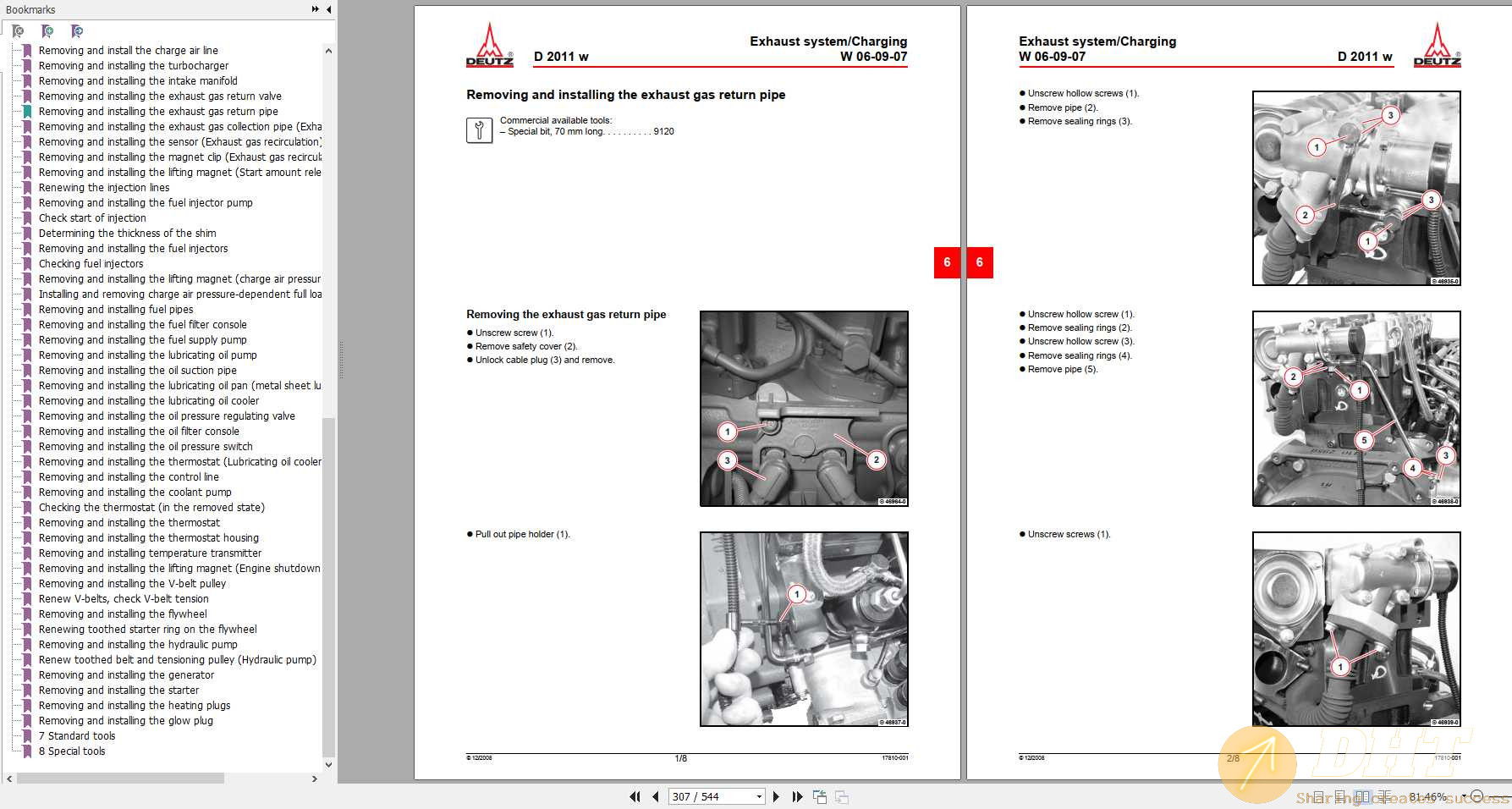Image resolution: width=1512 pixels, height=809 pixels.
Task: Go to the first page with the double-left arrow
Action: tap(635, 796)
